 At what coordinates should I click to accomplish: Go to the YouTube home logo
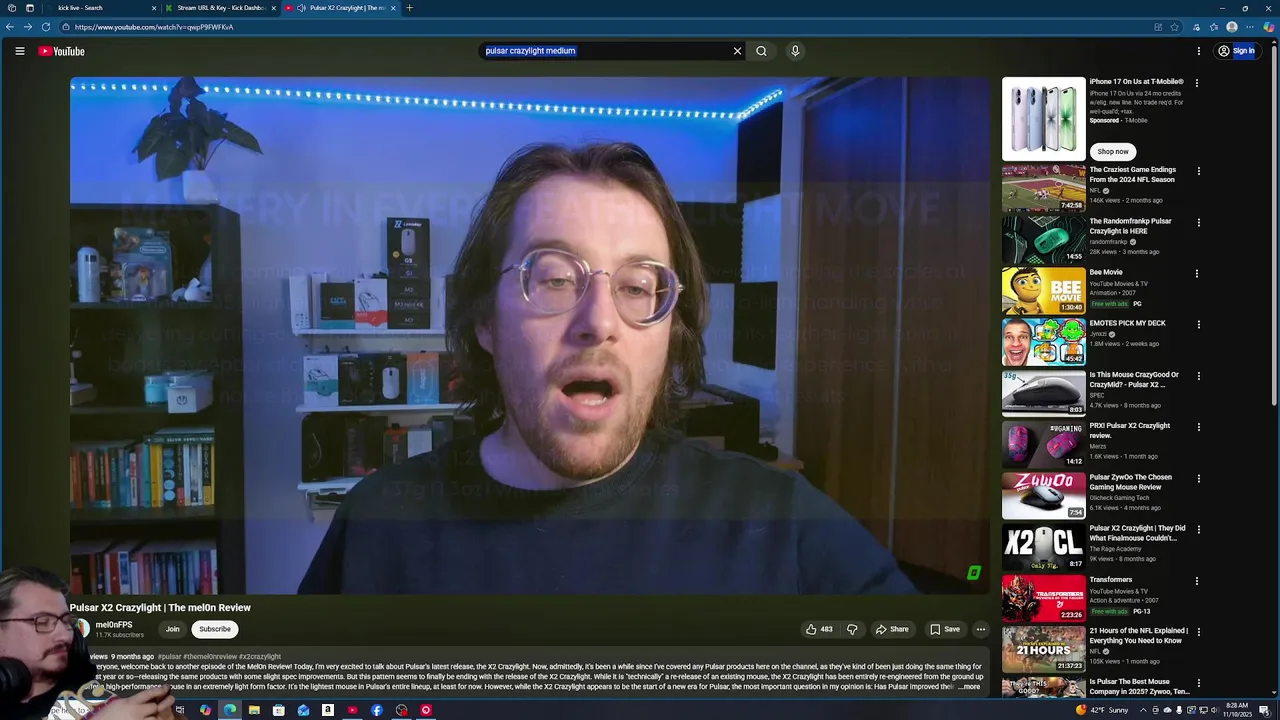[x=62, y=51]
